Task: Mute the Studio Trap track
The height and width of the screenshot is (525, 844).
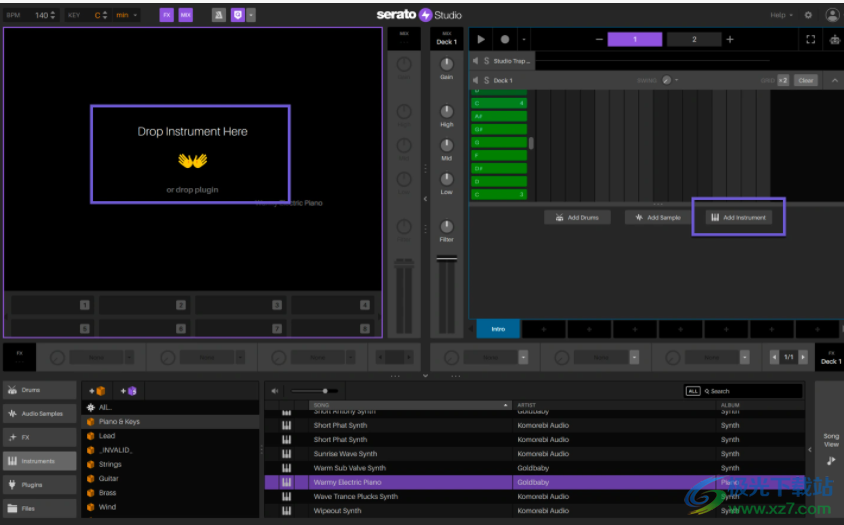Action: click(x=475, y=61)
